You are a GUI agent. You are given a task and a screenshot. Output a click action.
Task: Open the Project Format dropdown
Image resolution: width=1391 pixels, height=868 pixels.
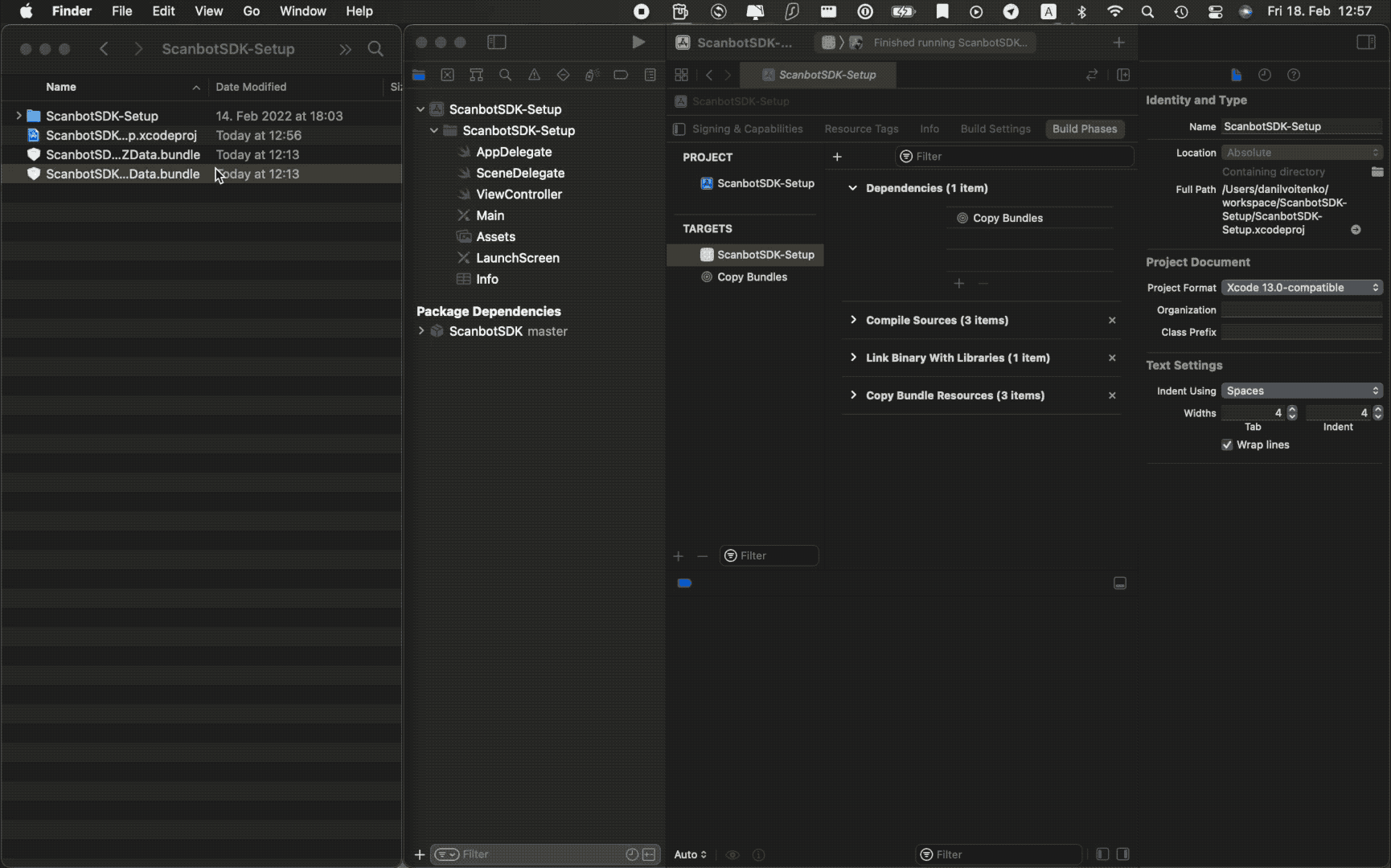1301,287
